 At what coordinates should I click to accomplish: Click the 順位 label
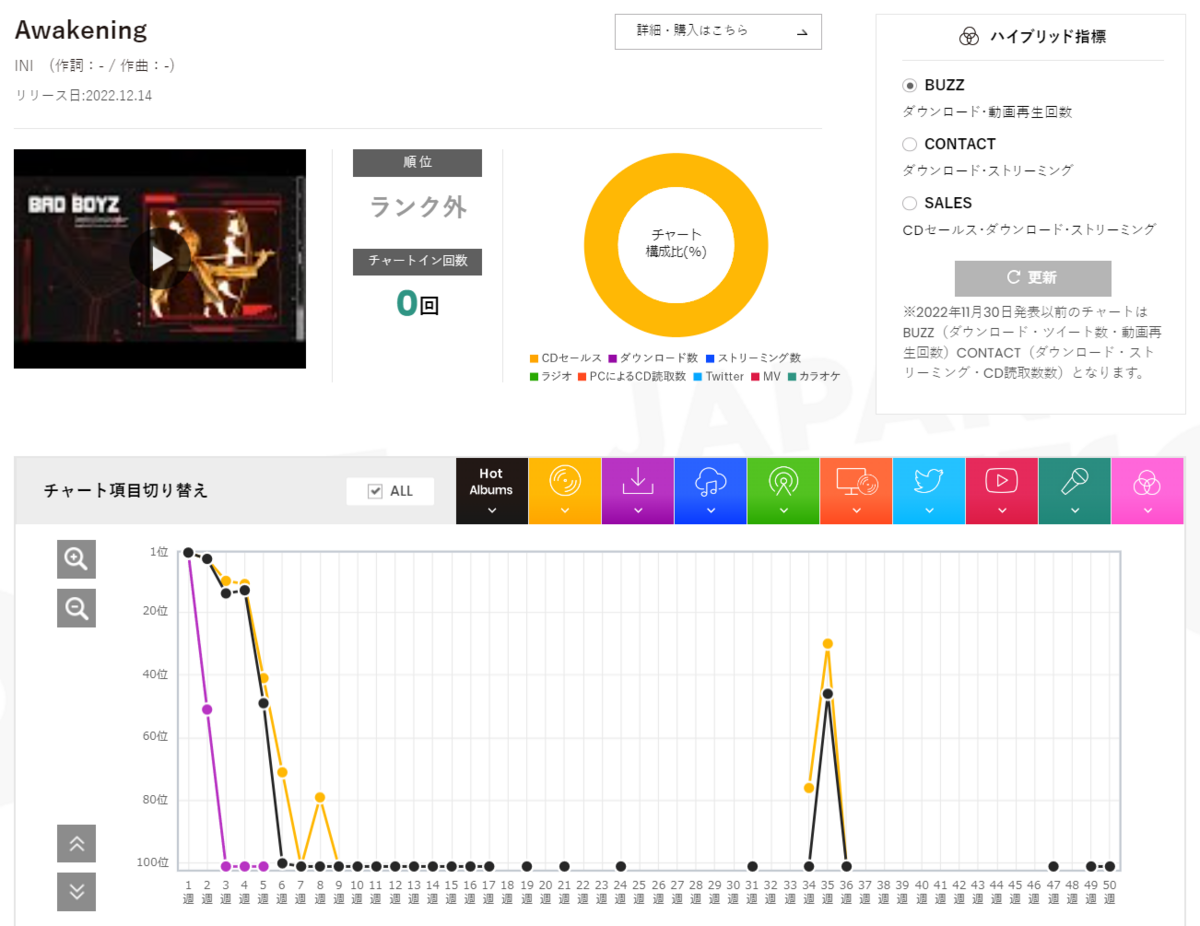[417, 163]
